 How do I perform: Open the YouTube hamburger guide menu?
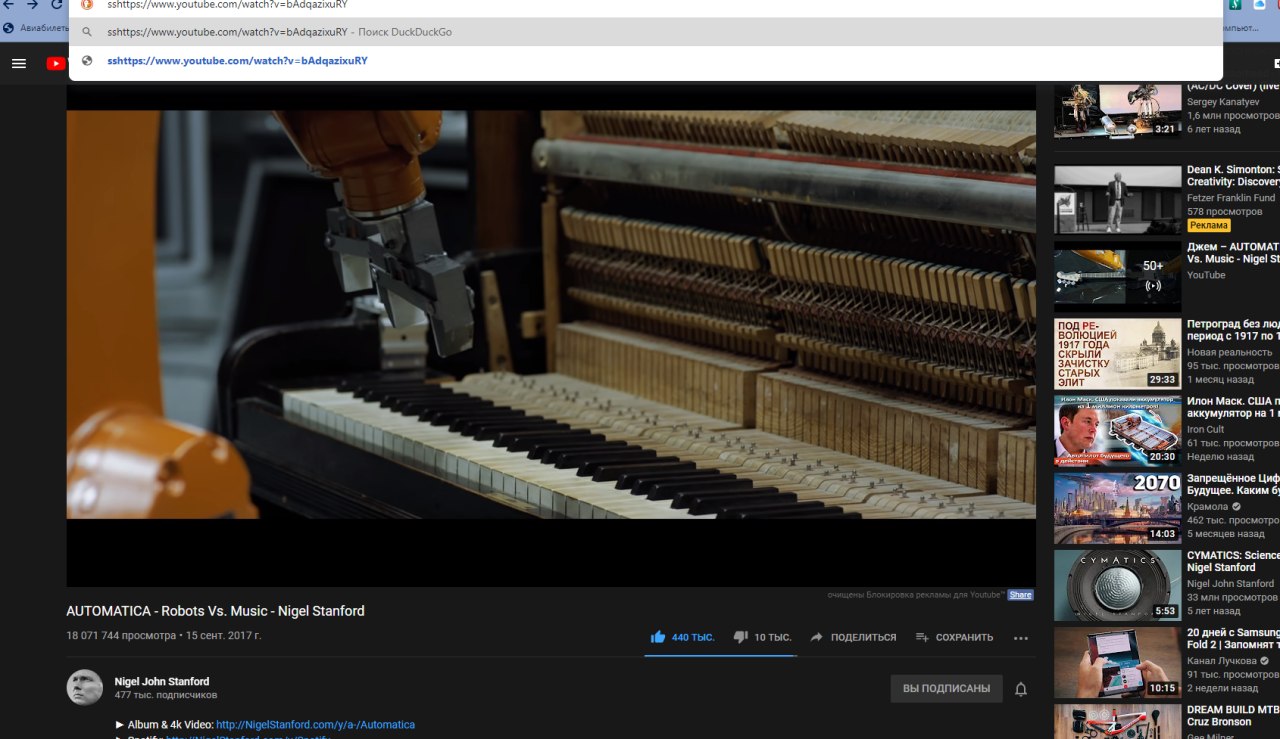click(18, 63)
